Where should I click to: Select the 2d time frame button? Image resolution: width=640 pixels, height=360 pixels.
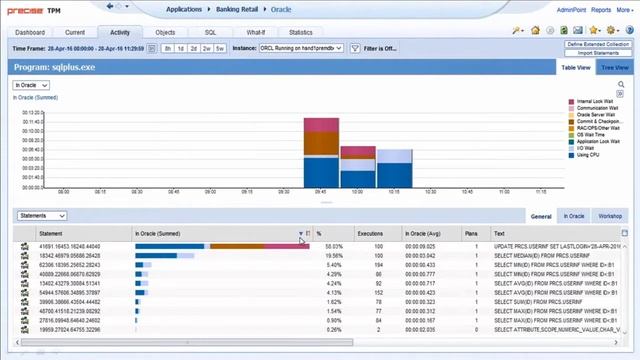pos(194,48)
